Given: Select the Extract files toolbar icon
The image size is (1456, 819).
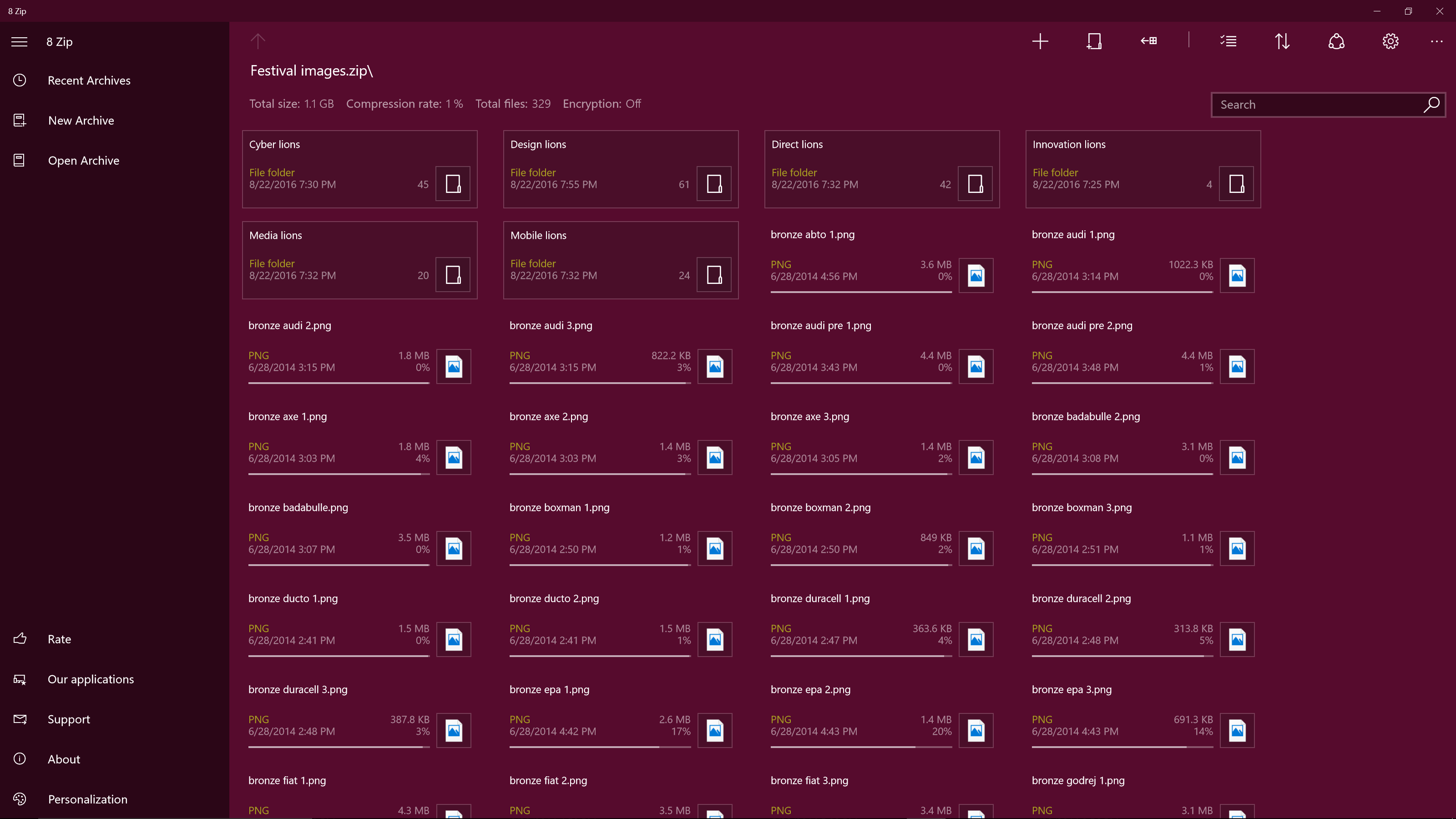Looking at the screenshot, I should point(1148,40).
